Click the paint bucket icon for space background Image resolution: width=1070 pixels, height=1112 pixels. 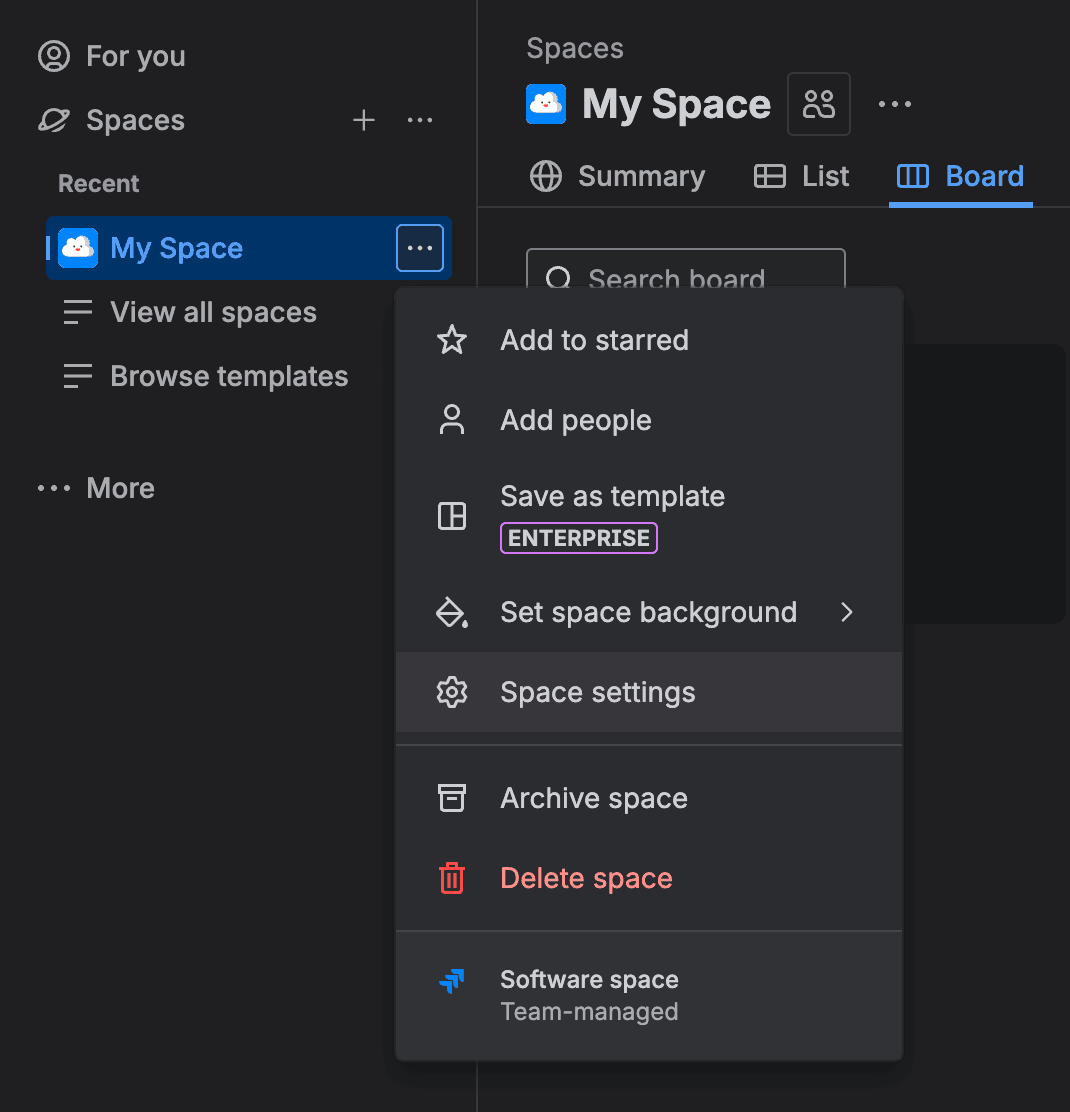click(x=452, y=612)
